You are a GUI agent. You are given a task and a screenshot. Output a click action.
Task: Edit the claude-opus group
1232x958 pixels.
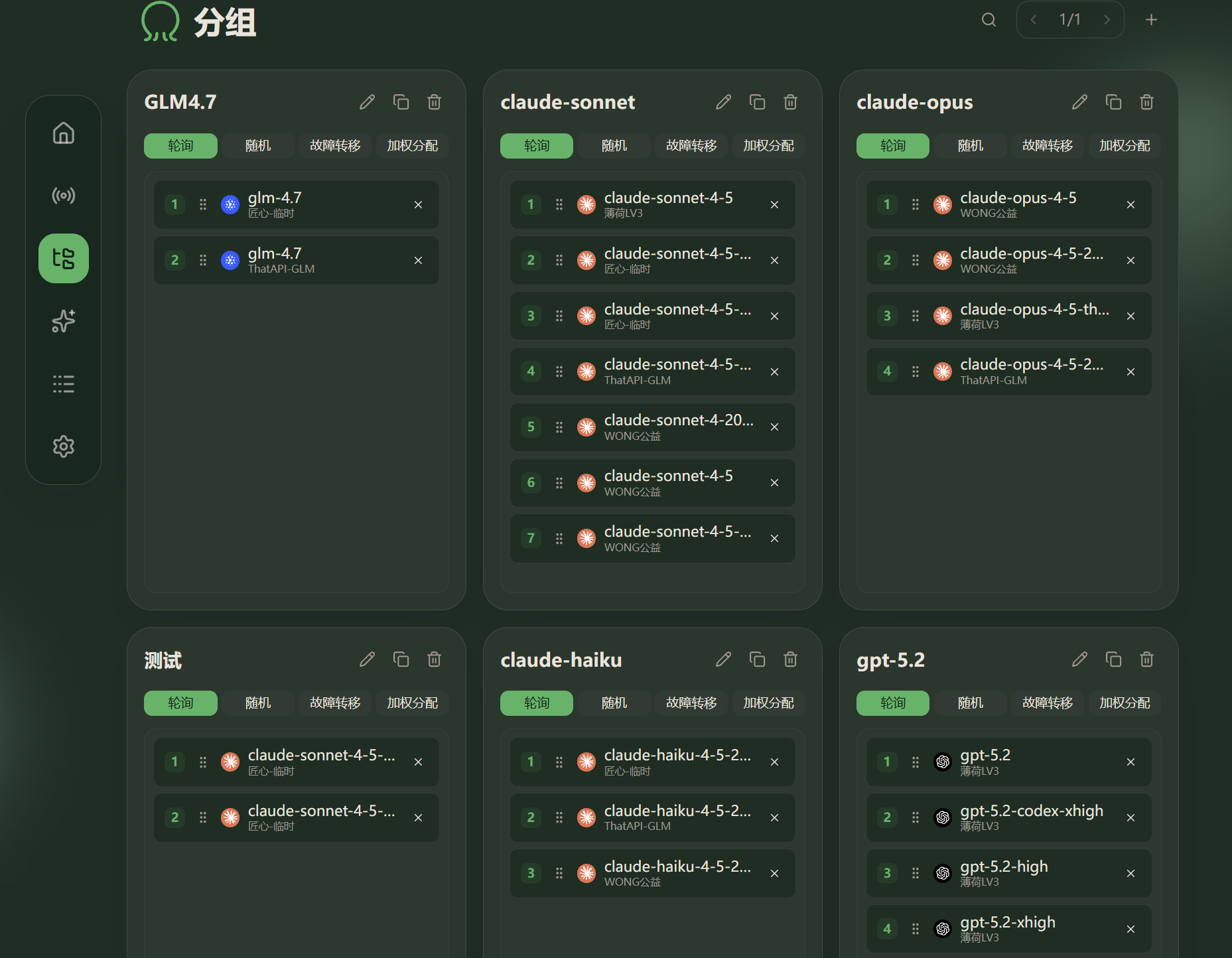pyautogui.click(x=1079, y=102)
